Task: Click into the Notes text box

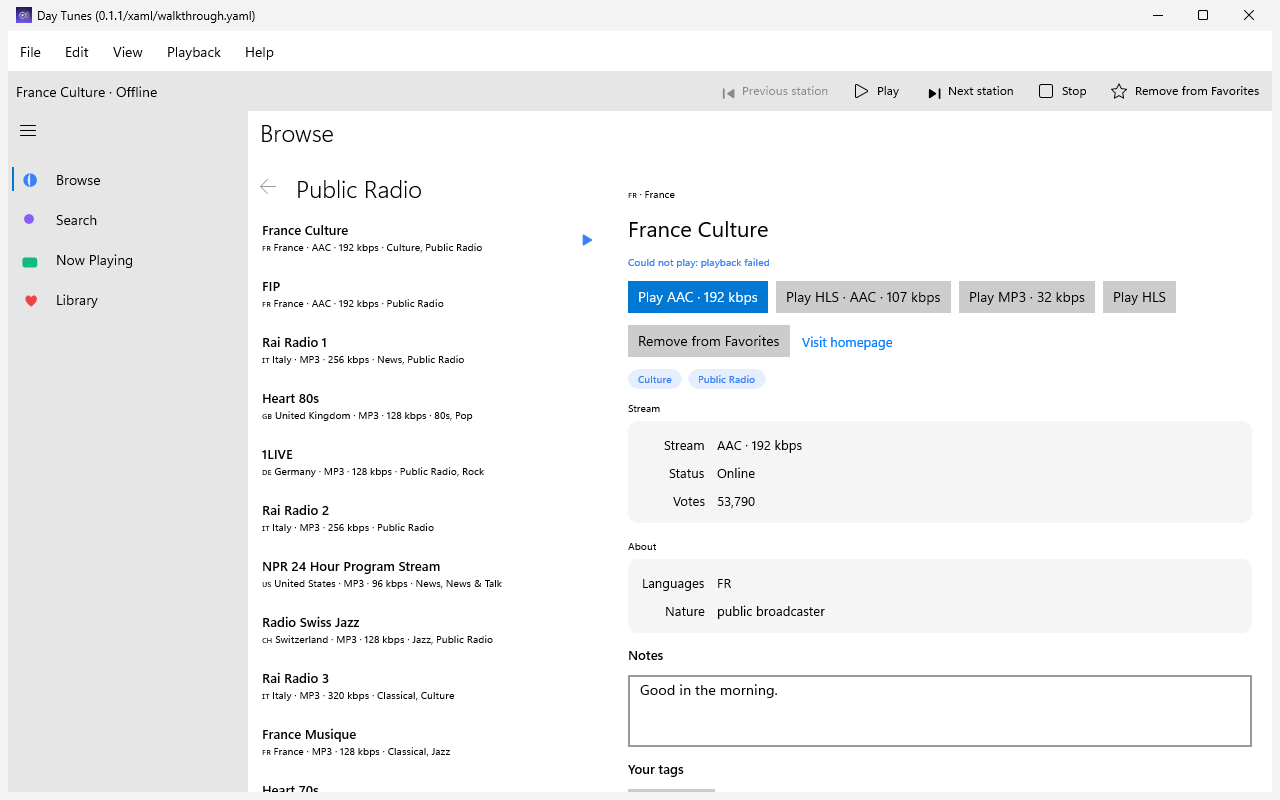Action: [940, 711]
